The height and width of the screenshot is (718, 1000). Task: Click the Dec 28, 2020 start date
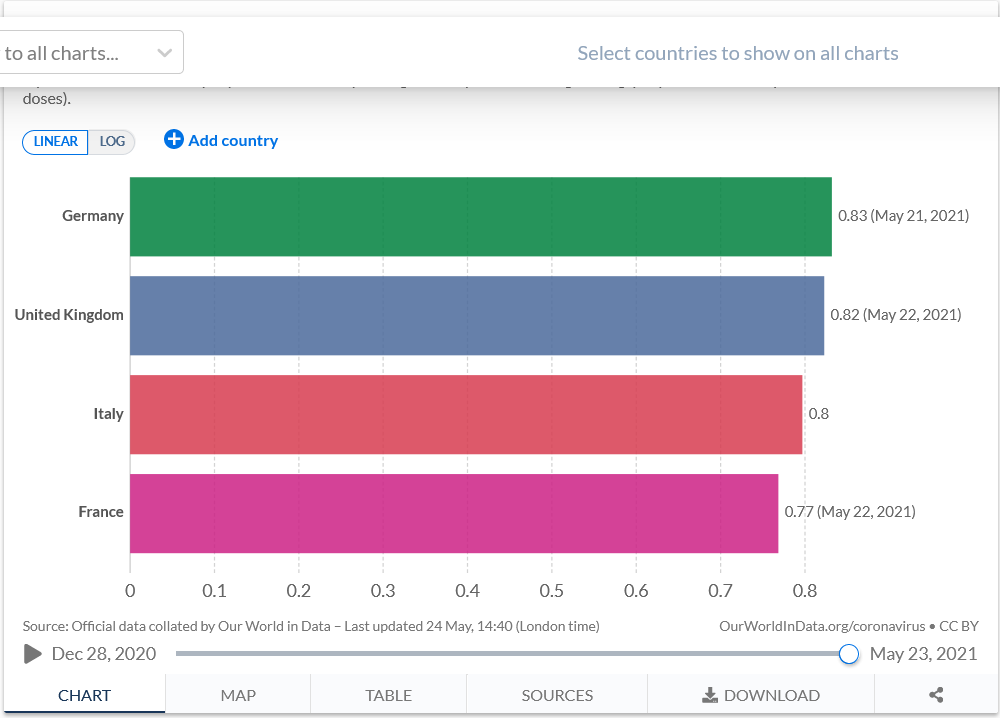coord(104,654)
